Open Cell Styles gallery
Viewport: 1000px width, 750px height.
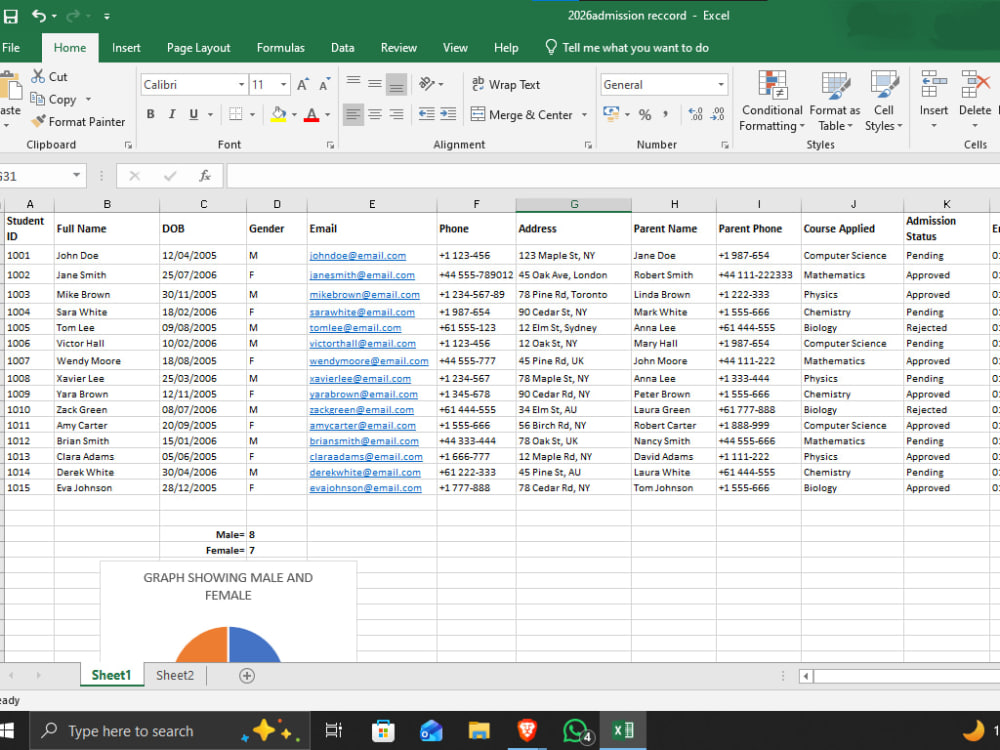[883, 101]
